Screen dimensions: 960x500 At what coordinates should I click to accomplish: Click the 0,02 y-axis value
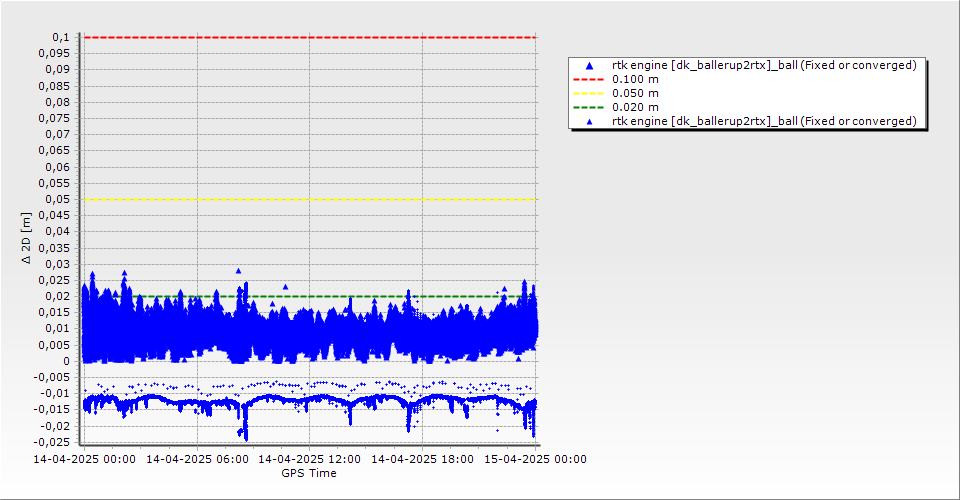coord(58,296)
